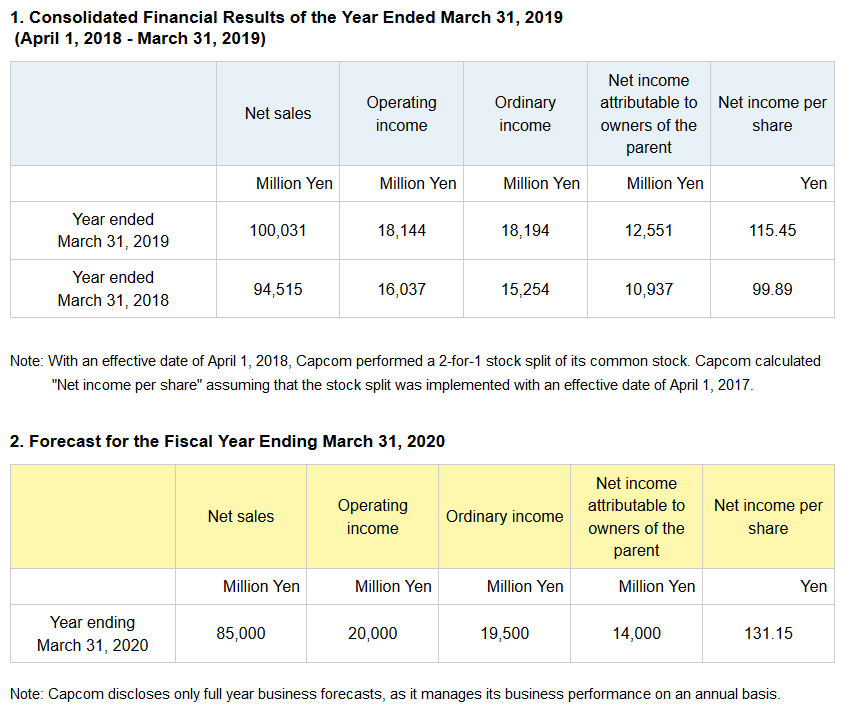Click net income per share 115.45
The height and width of the screenshot is (708, 852).
click(x=772, y=231)
